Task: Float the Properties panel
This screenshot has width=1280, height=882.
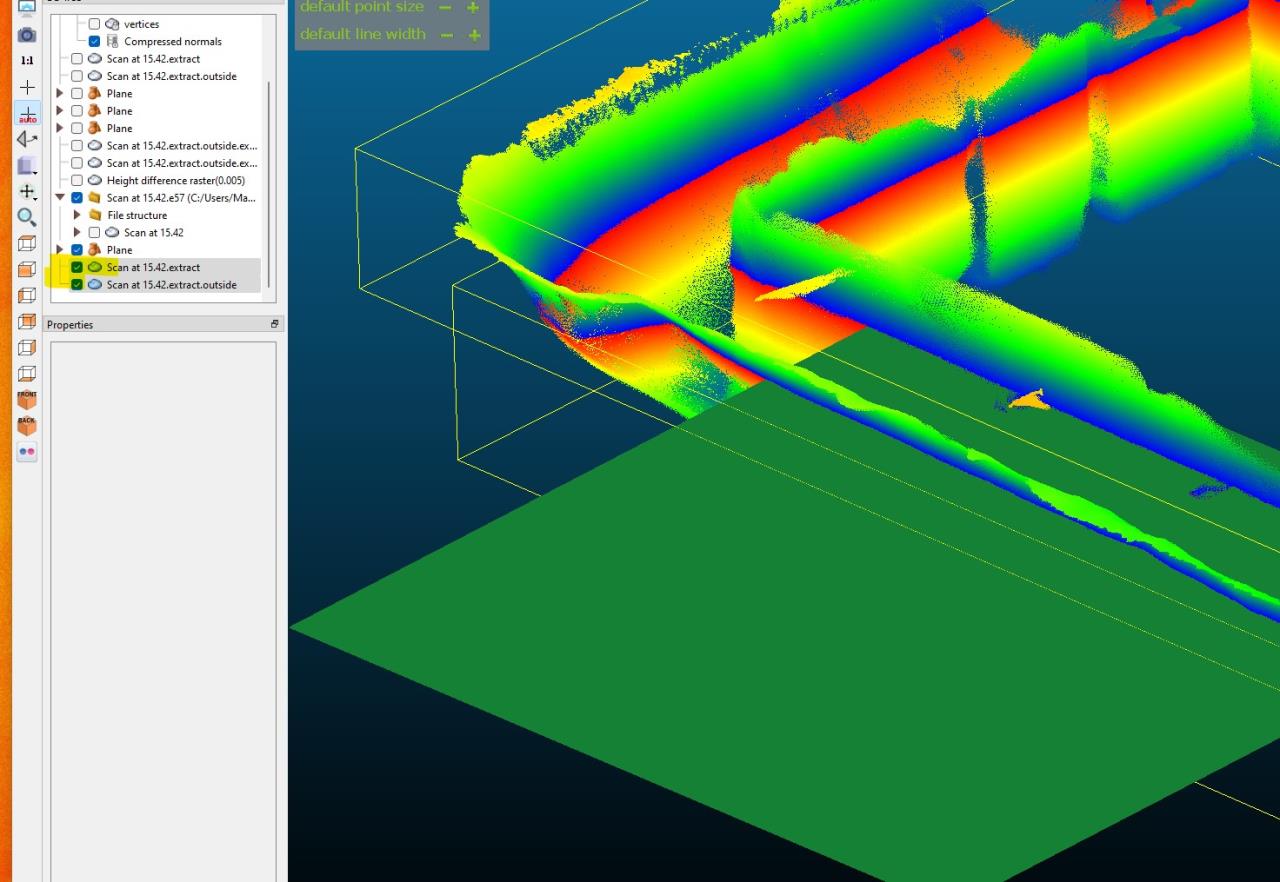Action: 274,324
